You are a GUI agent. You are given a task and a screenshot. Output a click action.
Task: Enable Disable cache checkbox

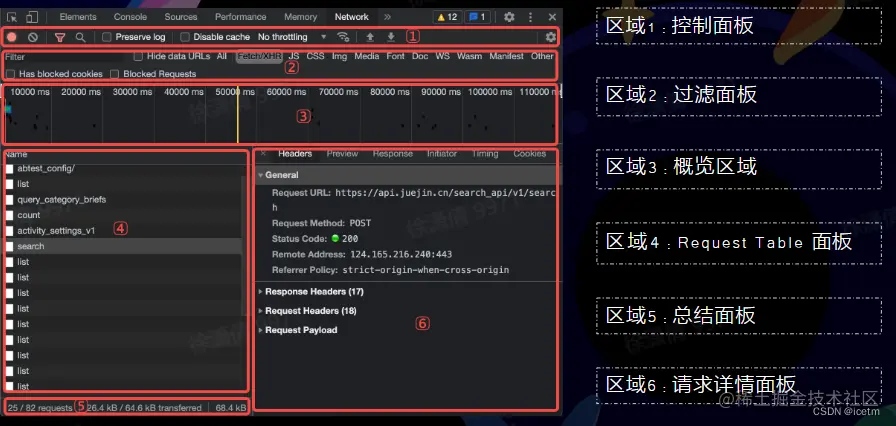(x=185, y=37)
